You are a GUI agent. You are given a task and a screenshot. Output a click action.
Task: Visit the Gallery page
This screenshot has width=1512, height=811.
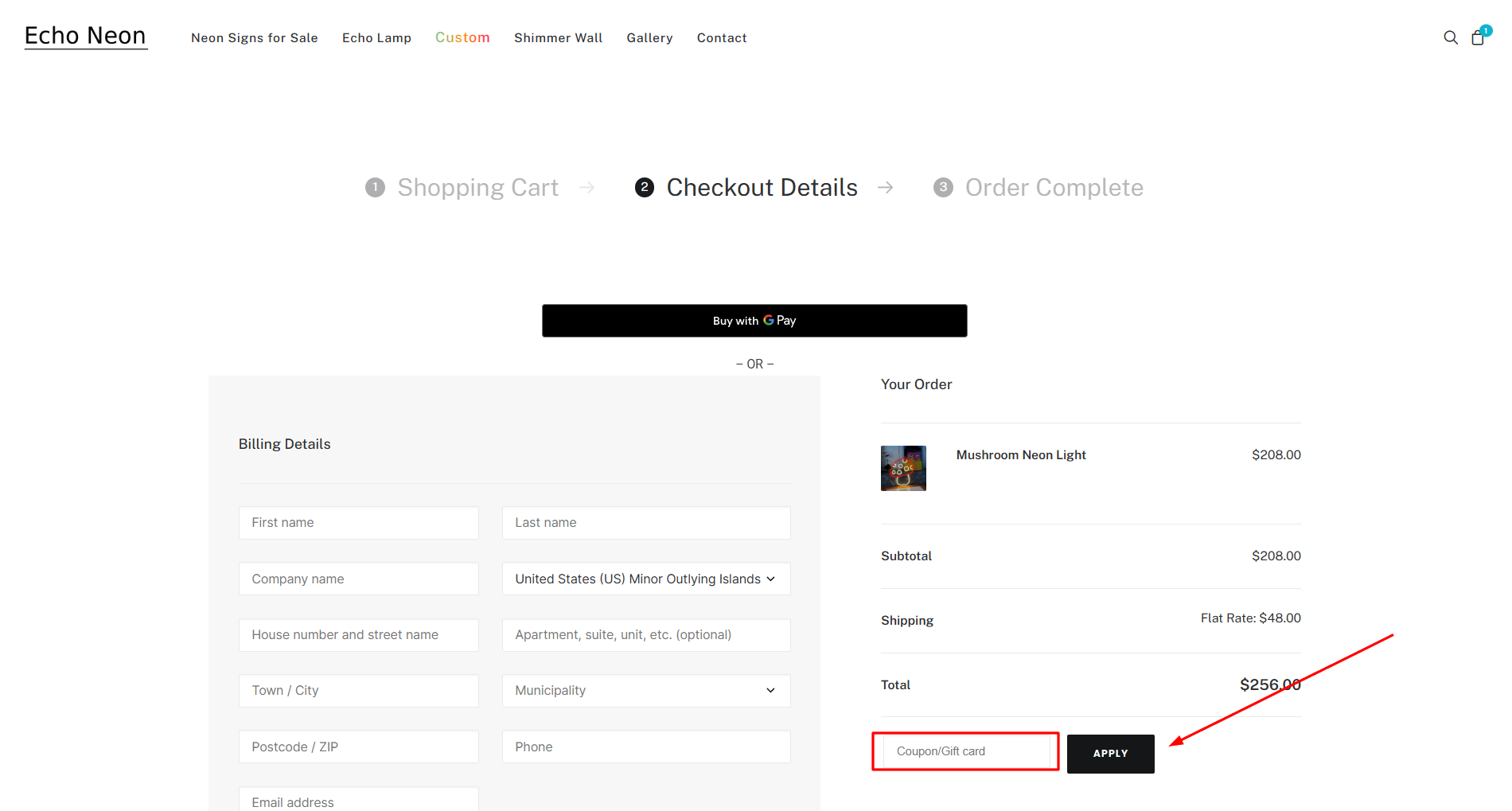point(649,37)
